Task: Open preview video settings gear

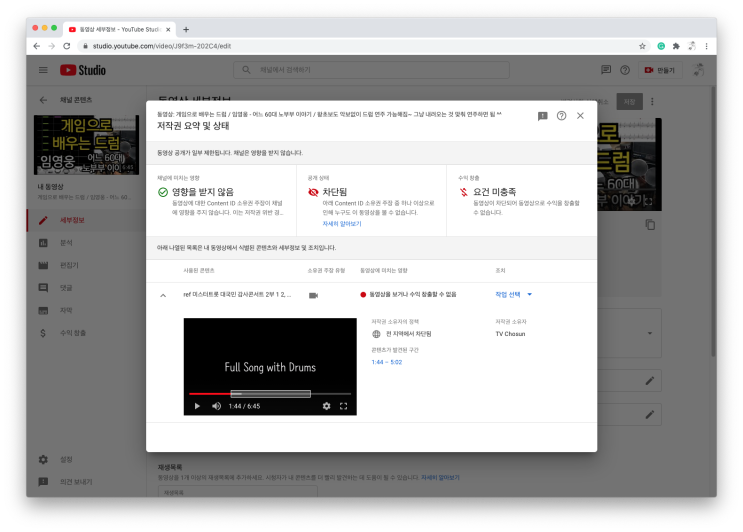Action: point(326,406)
